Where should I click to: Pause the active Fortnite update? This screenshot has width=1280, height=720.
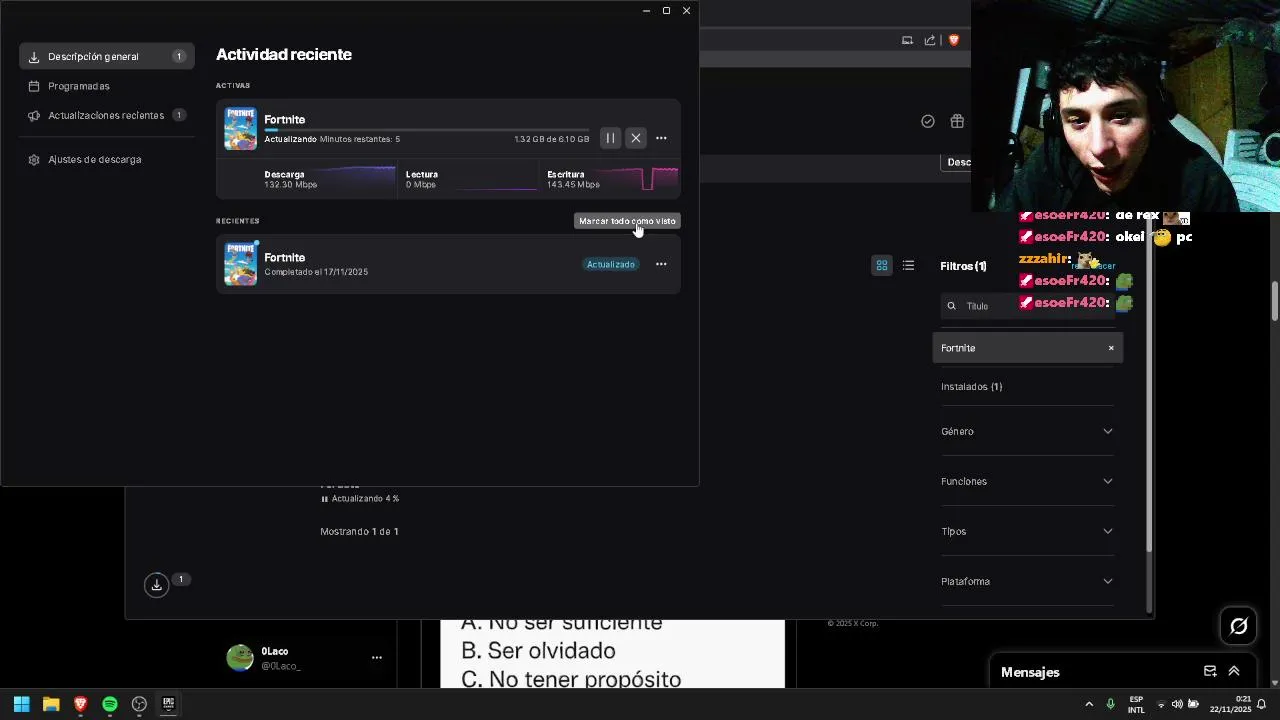pos(610,138)
